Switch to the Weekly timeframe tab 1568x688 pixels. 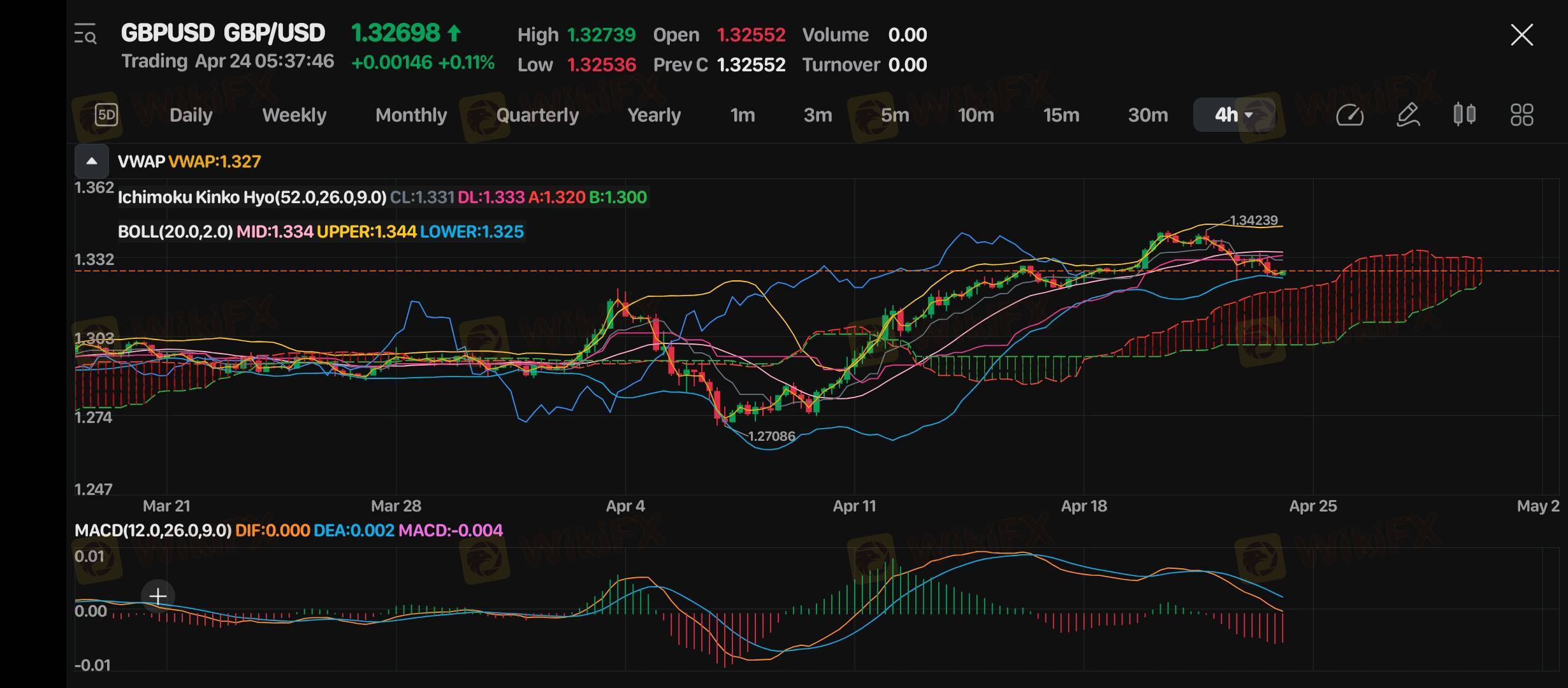pos(294,115)
